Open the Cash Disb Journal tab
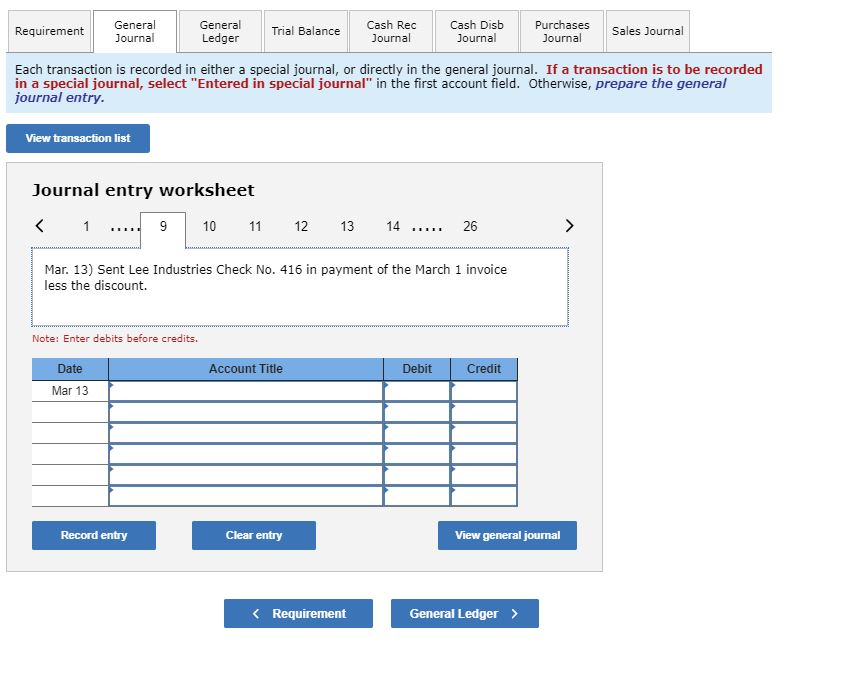Viewport: 847px width, 682px height. (476, 31)
